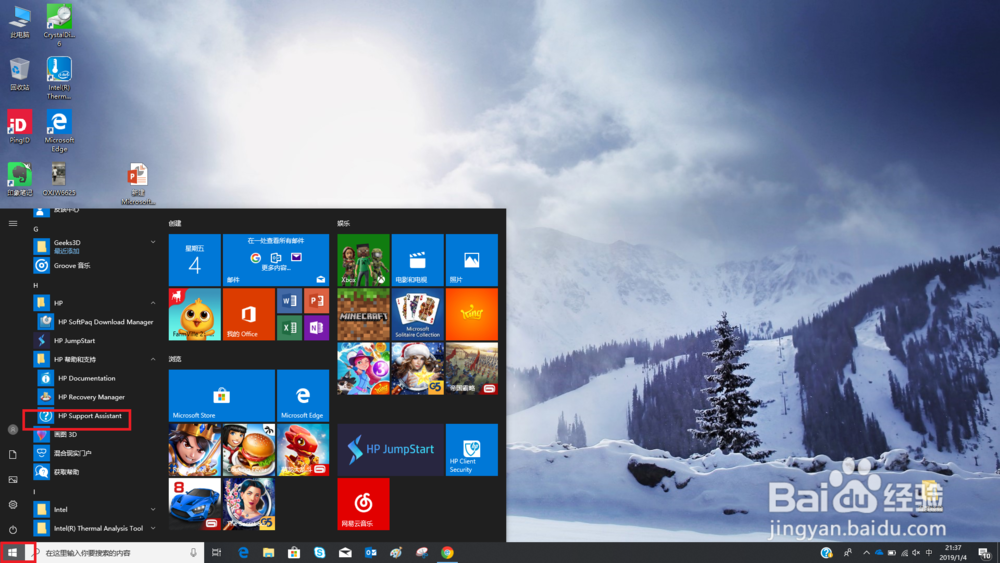1000x563 pixels.
Task: Open the notification center icon
Action: click(x=985, y=553)
